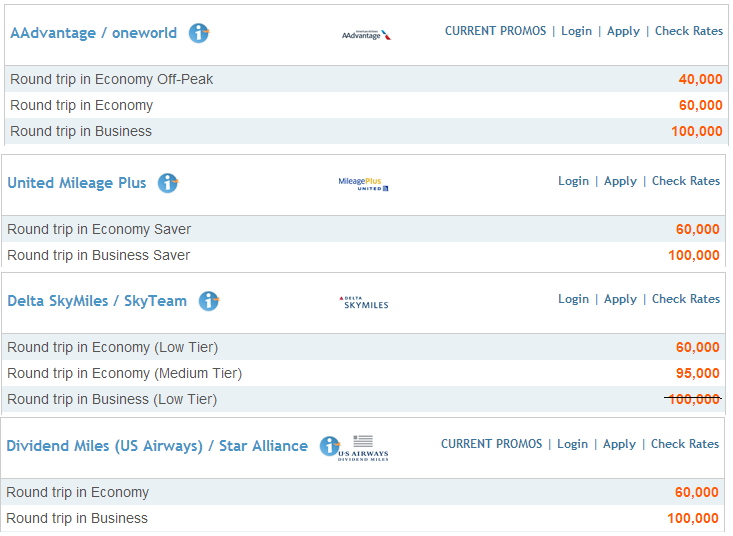Viewport: 733px width, 536px height.
Task: Apply for United Mileage Plus
Action: (x=620, y=181)
